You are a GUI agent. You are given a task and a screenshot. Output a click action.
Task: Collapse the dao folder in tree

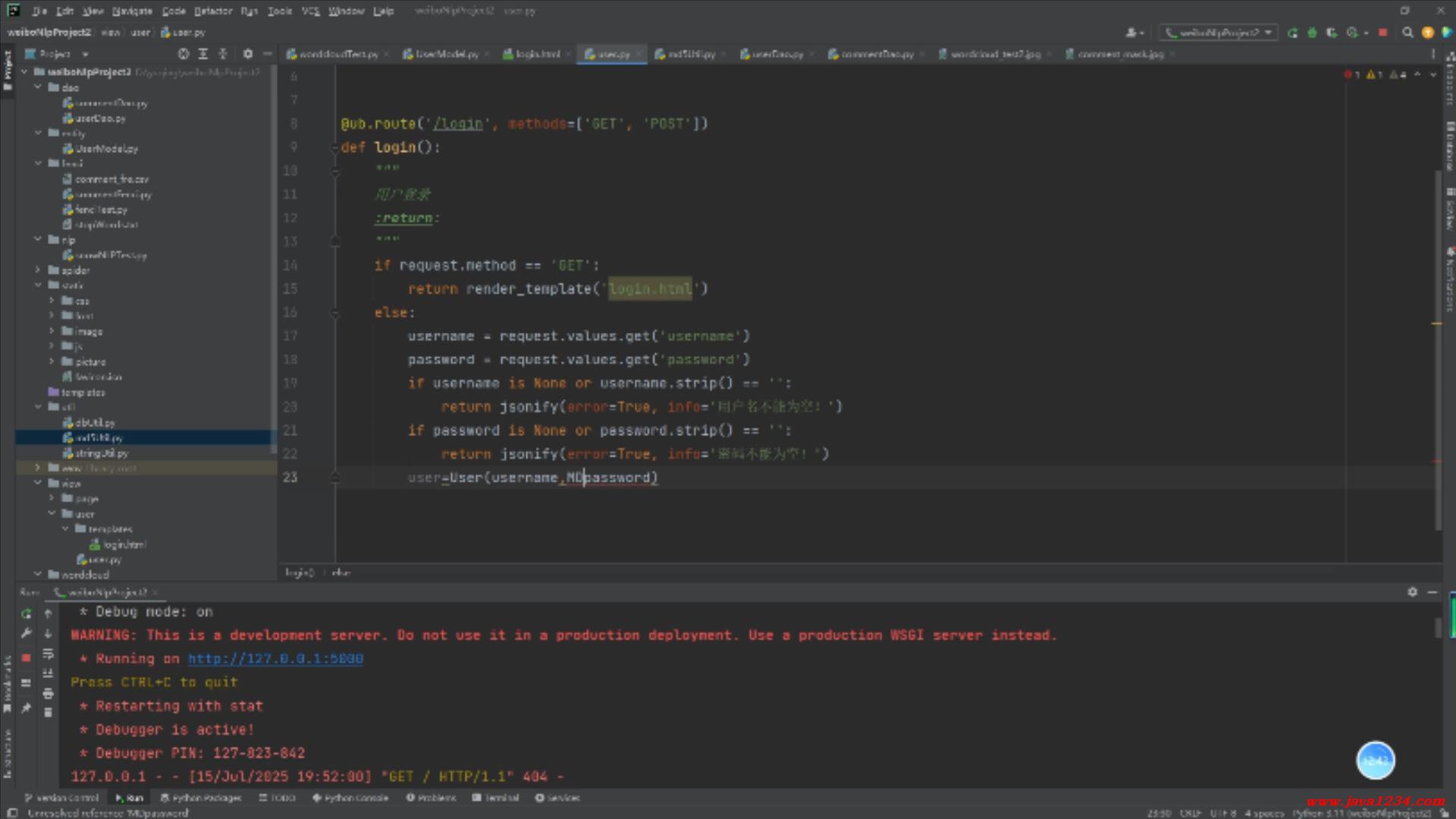(38, 87)
